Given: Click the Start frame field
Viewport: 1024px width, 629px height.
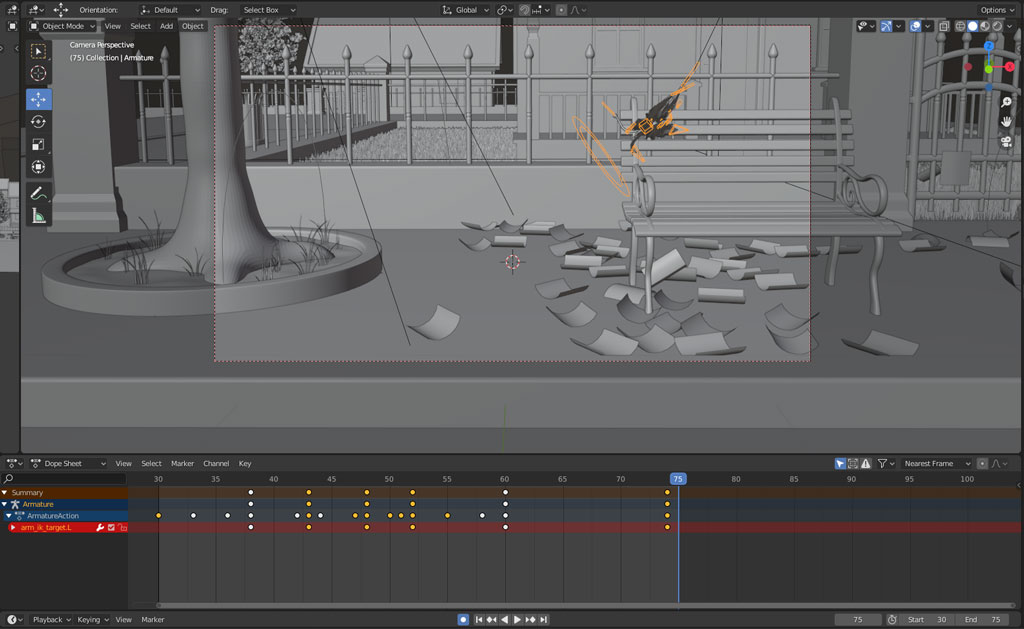Looking at the screenshot, I should pos(927,620).
